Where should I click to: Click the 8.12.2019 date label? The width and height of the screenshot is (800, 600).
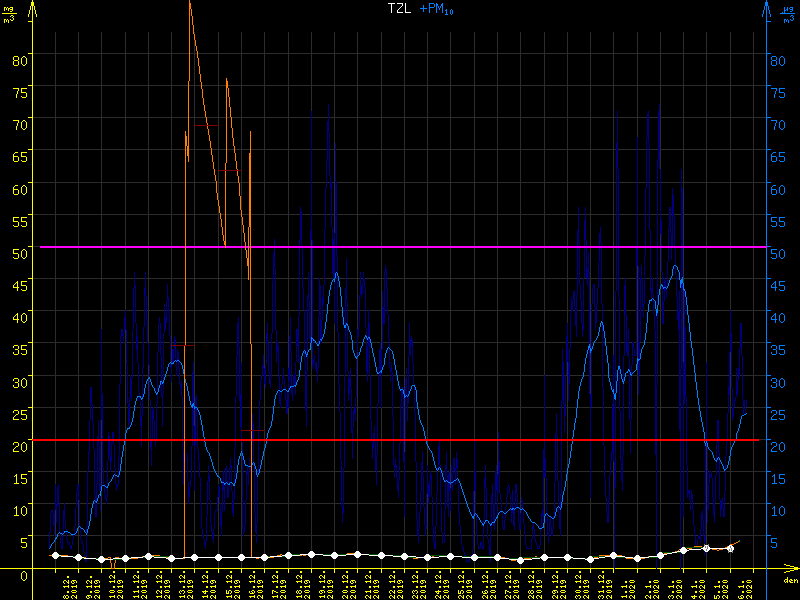point(68,585)
